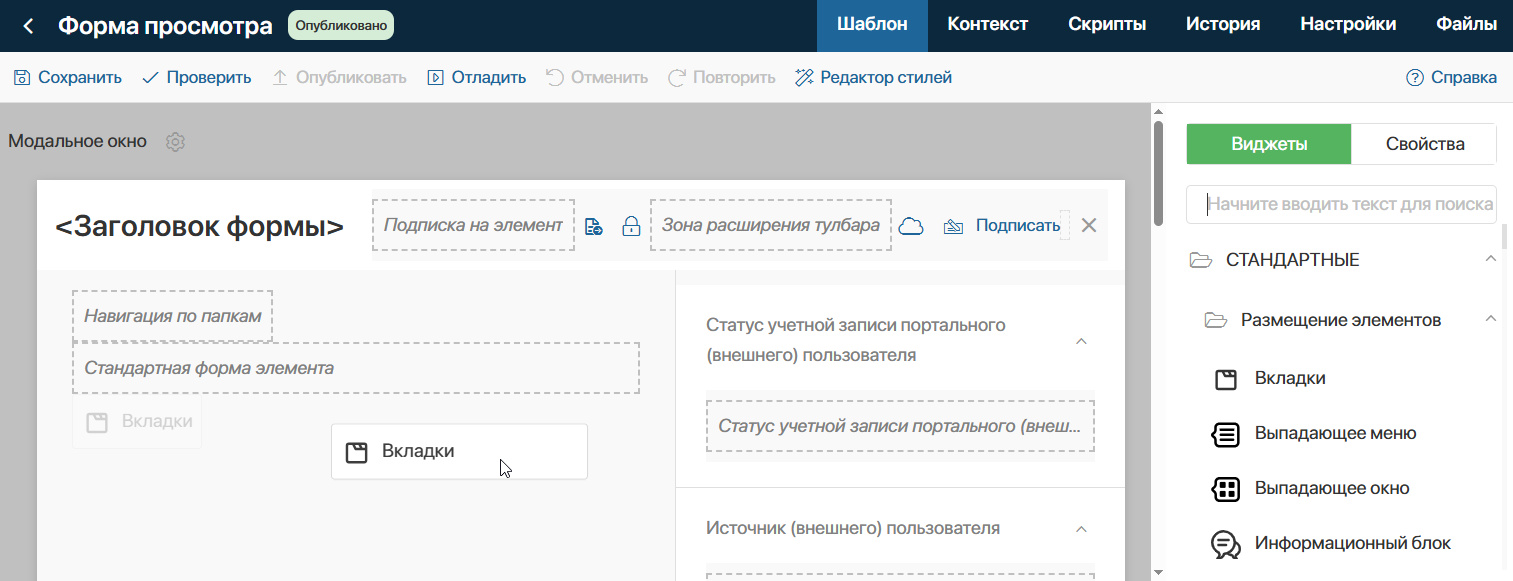The width and height of the screenshot is (1513, 581).
Task: Click the lock icon in form toolbar
Action: coord(631,226)
